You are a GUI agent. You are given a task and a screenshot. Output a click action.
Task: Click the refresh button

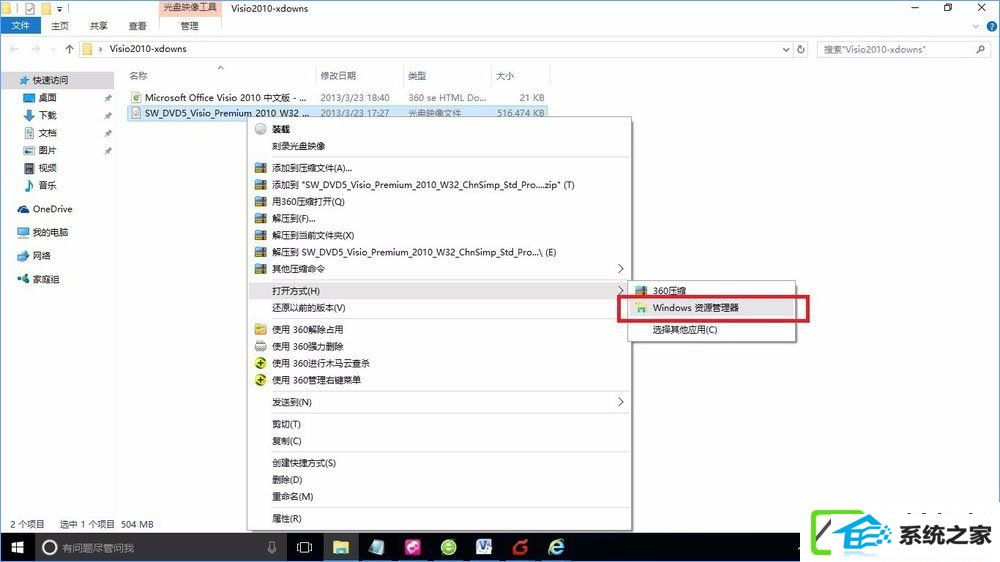801,49
